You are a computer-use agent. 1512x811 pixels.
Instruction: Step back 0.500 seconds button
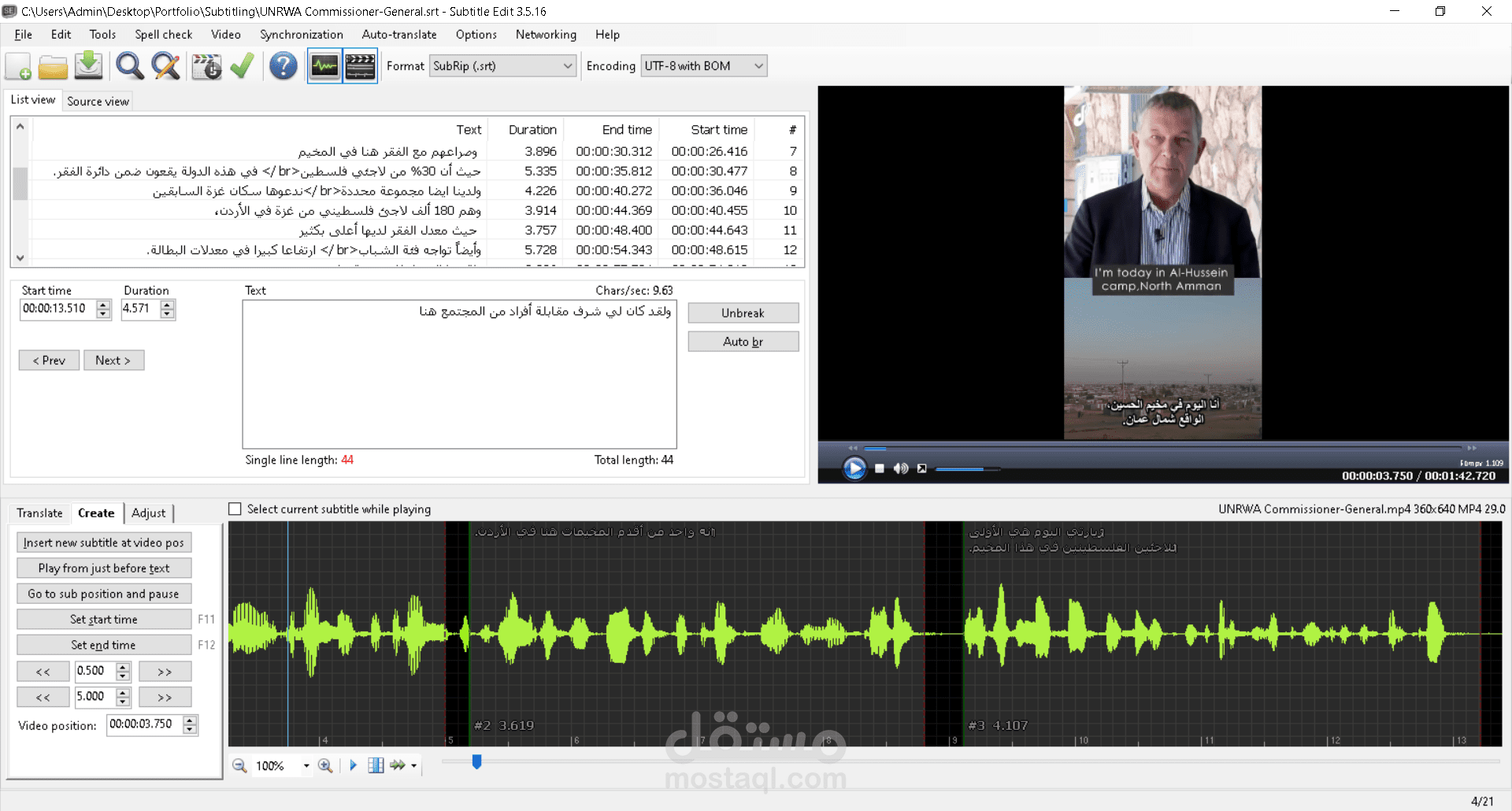pyautogui.click(x=43, y=672)
